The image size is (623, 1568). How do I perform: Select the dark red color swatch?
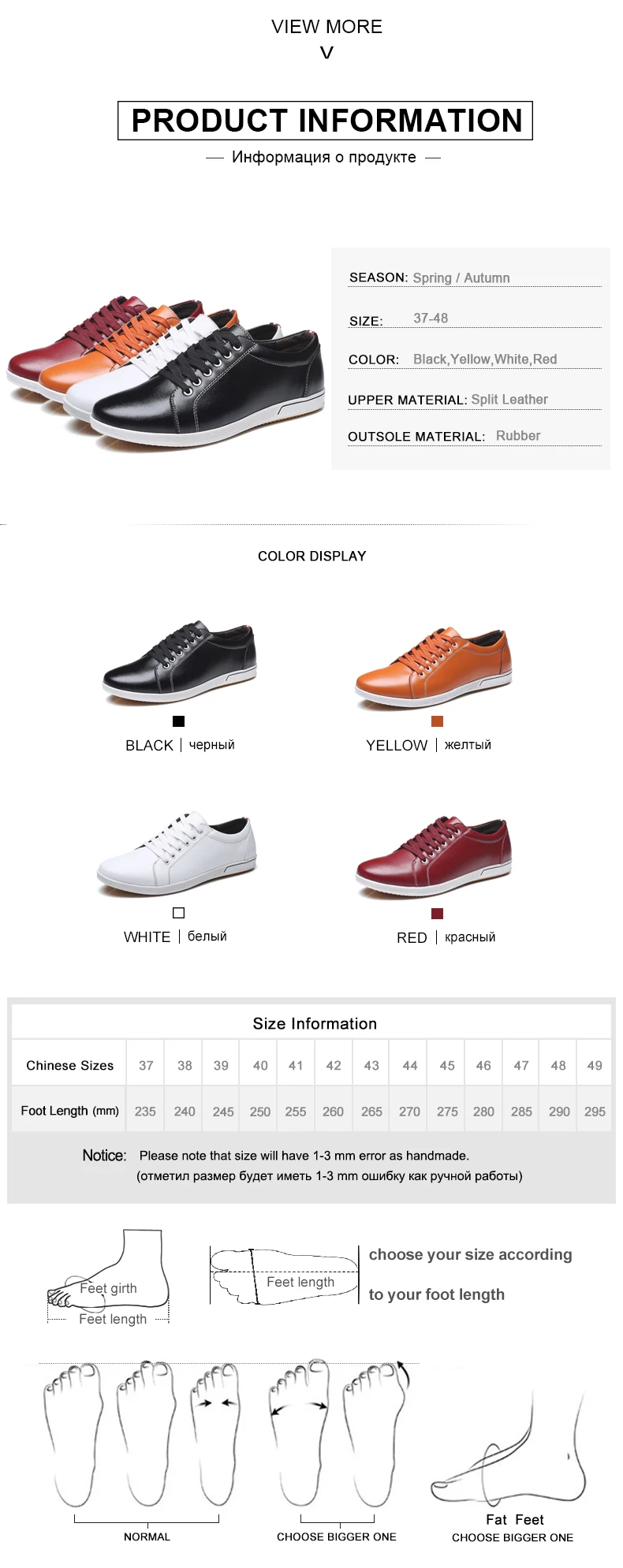tap(437, 913)
